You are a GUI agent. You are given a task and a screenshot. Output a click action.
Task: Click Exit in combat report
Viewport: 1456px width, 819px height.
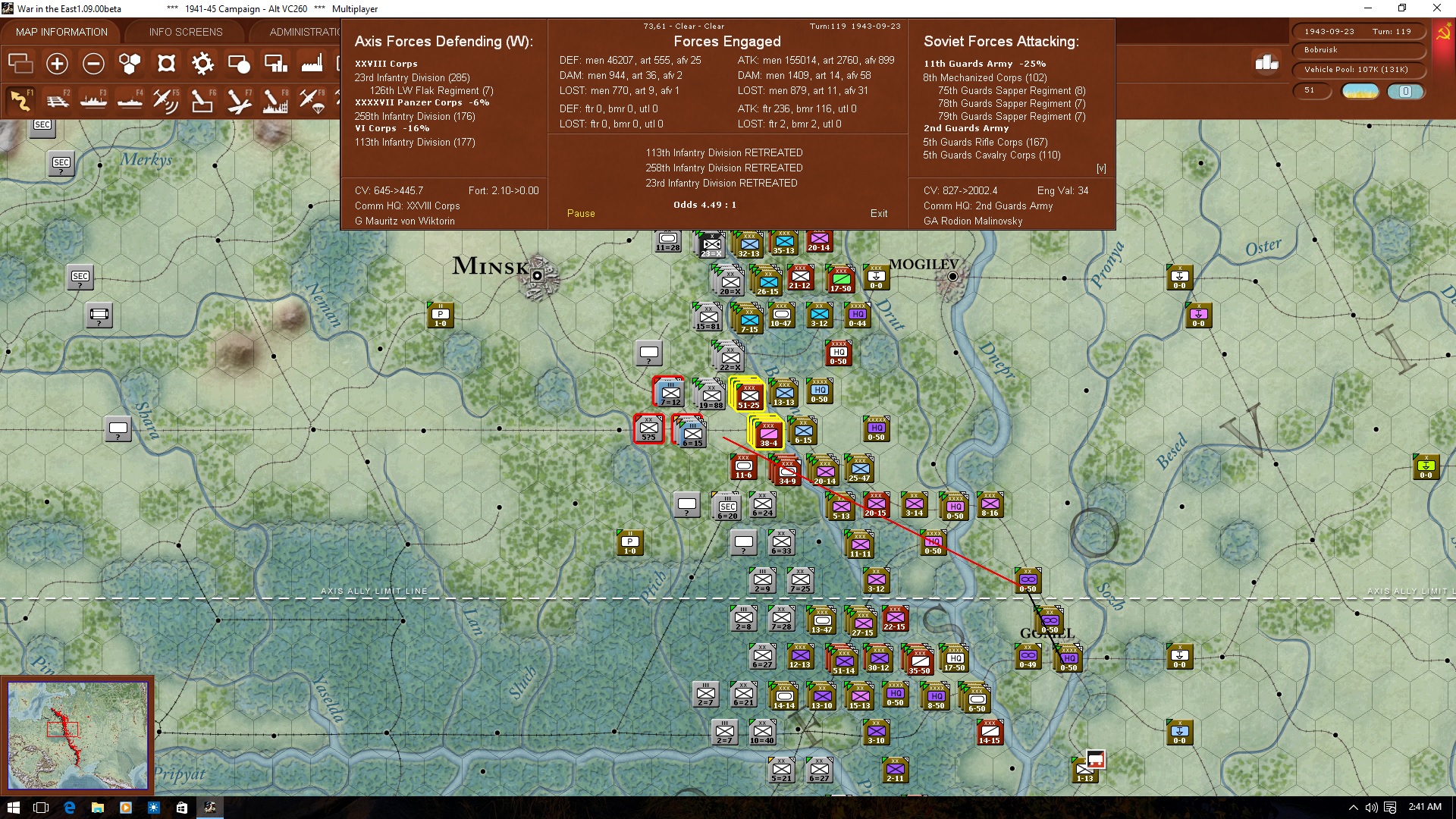click(x=879, y=214)
